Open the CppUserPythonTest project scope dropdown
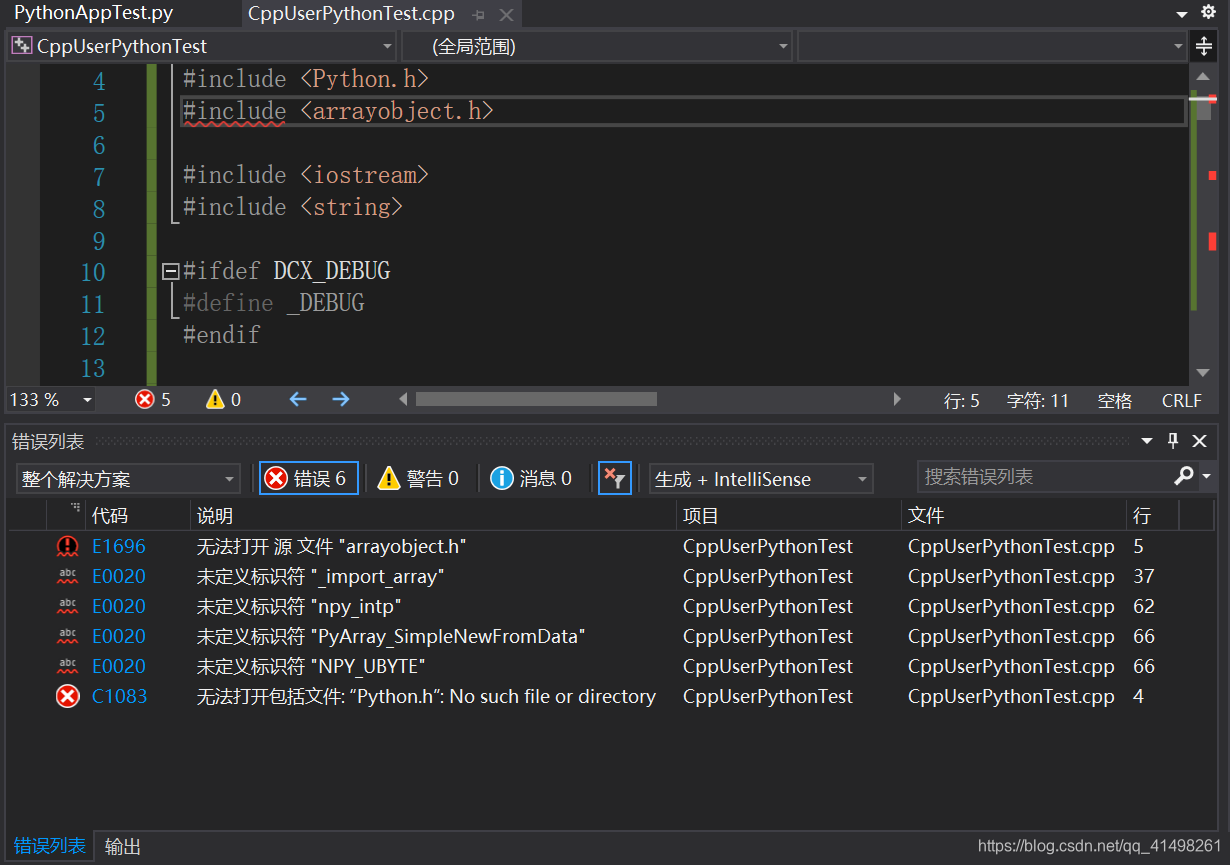Image resolution: width=1230 pixels, height=865 pixels. (202, 46)
